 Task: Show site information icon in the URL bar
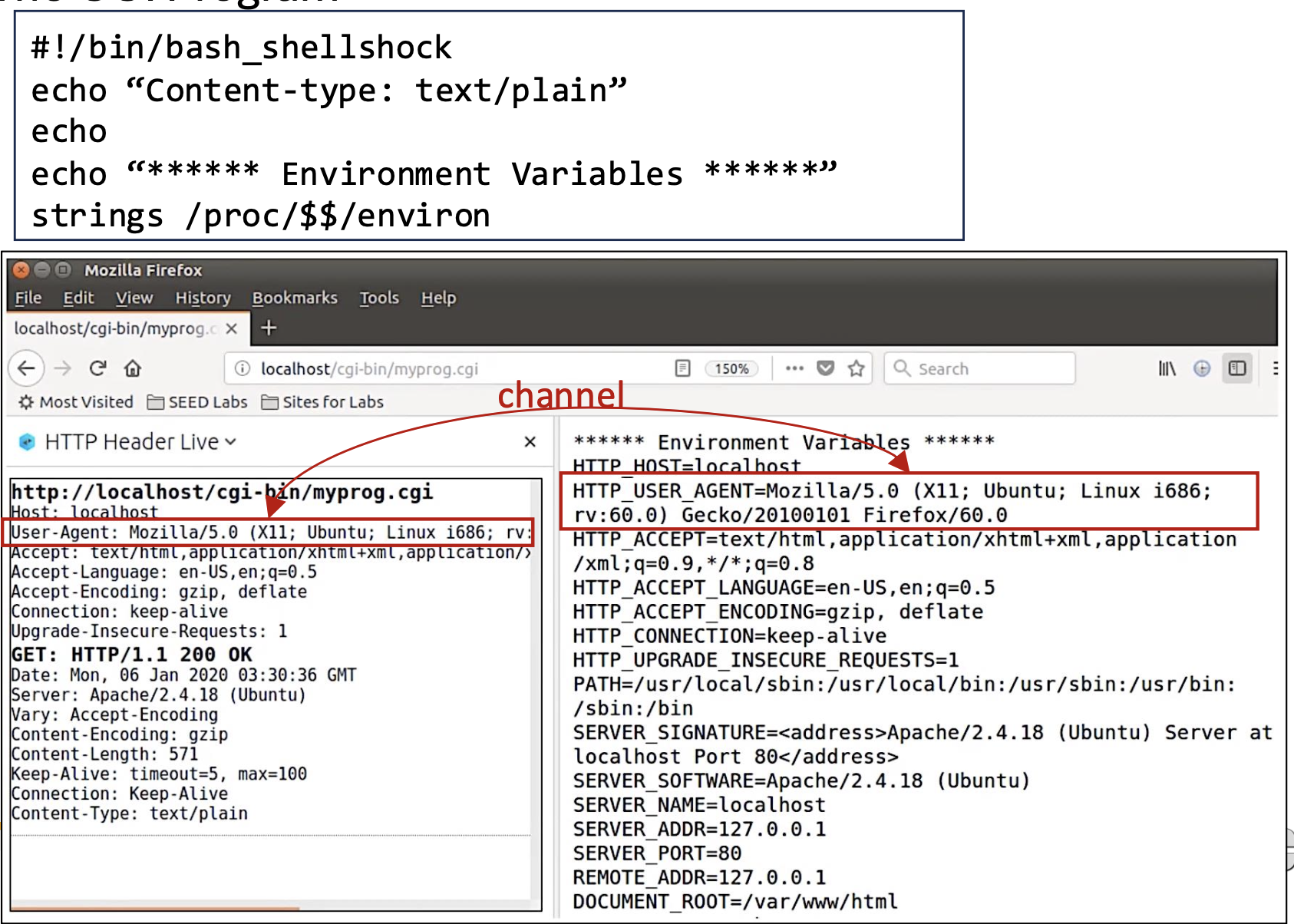[x=243, y=368]
